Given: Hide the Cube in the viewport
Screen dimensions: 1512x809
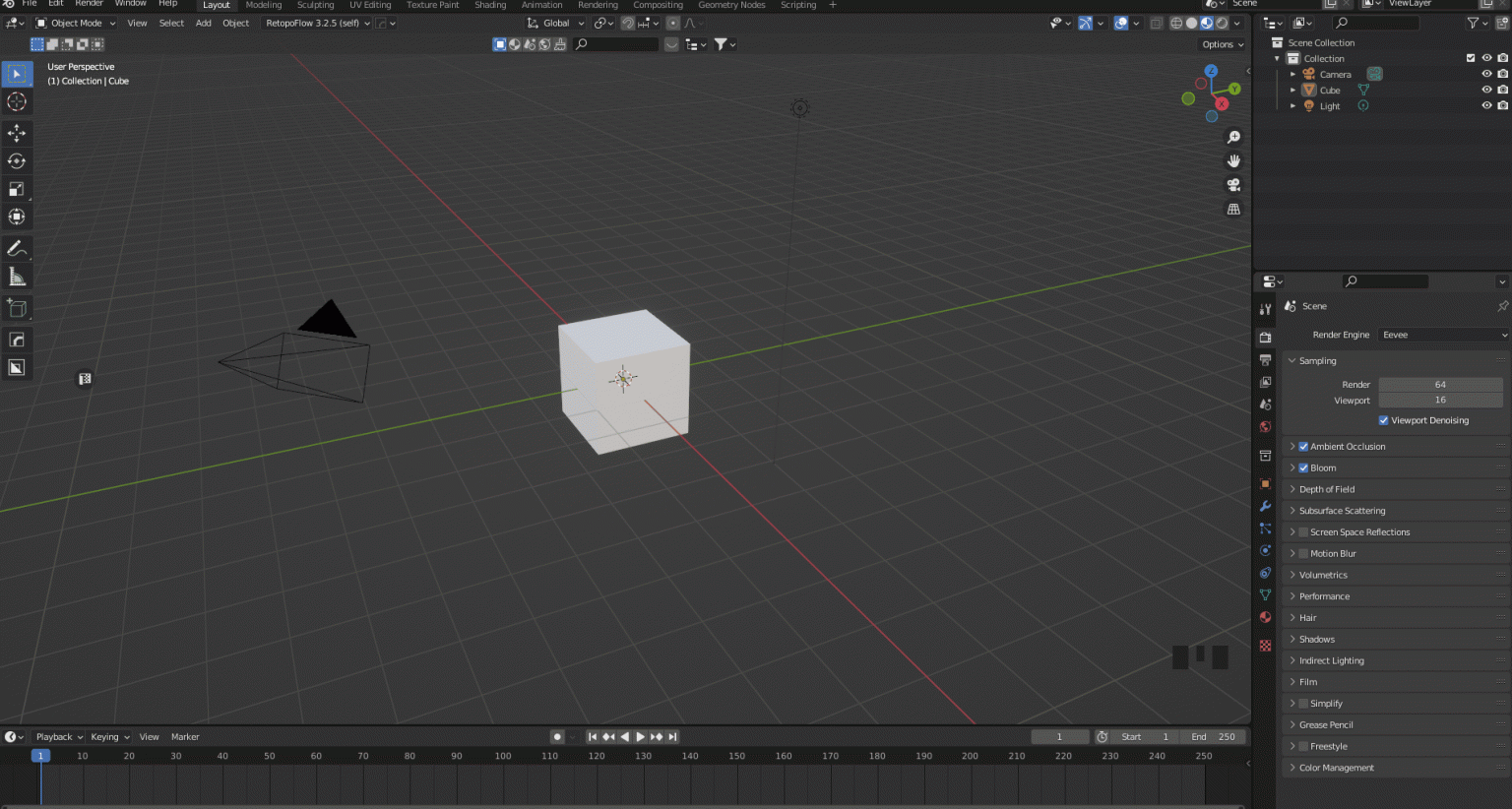Looking at the screenshot, I should (x=1486, y=90).
